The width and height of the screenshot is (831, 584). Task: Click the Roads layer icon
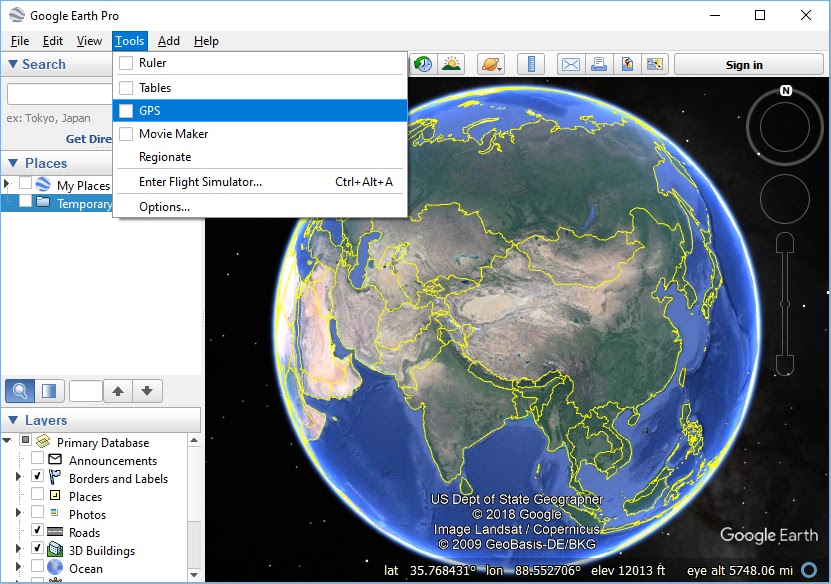click(x=55, y=532)
